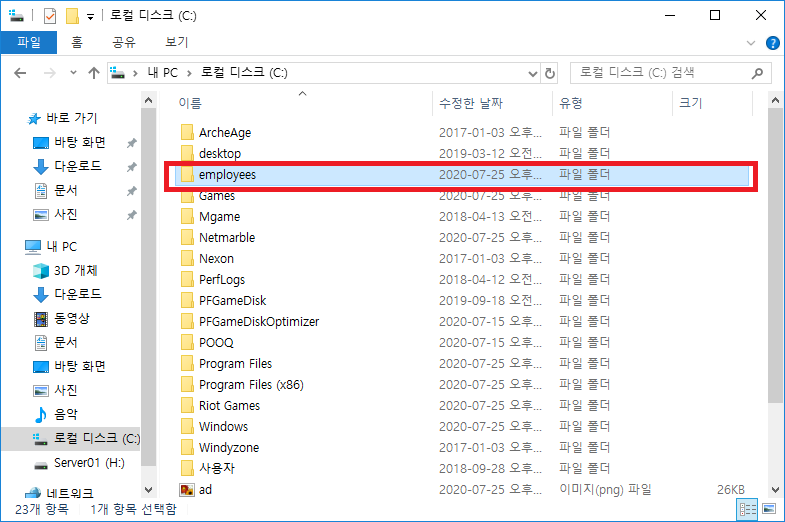
Task: Click the 26KB size of ad file
Action: [x=730, y=489]
